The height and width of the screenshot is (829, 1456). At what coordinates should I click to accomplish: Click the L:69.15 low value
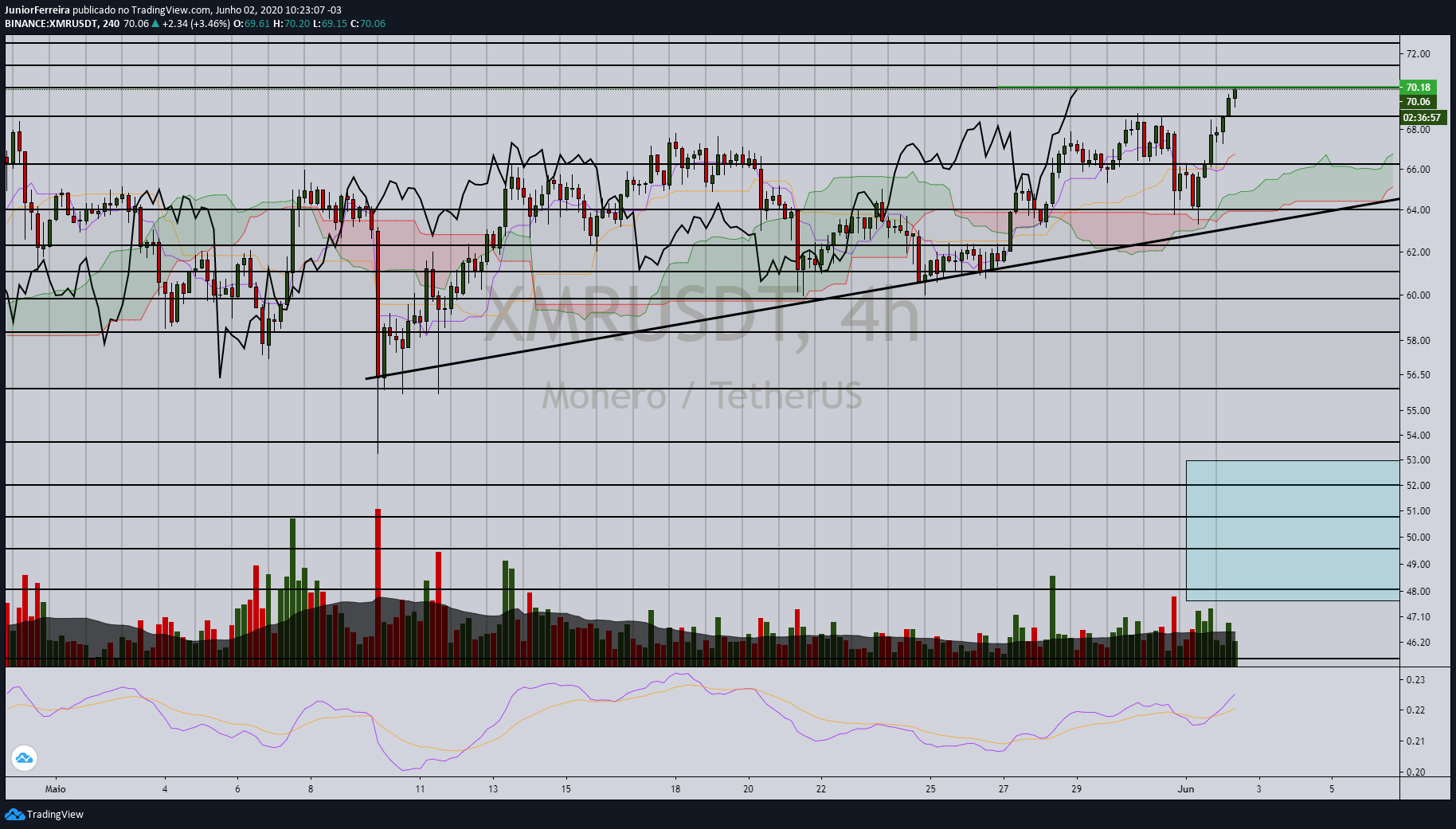330,23
